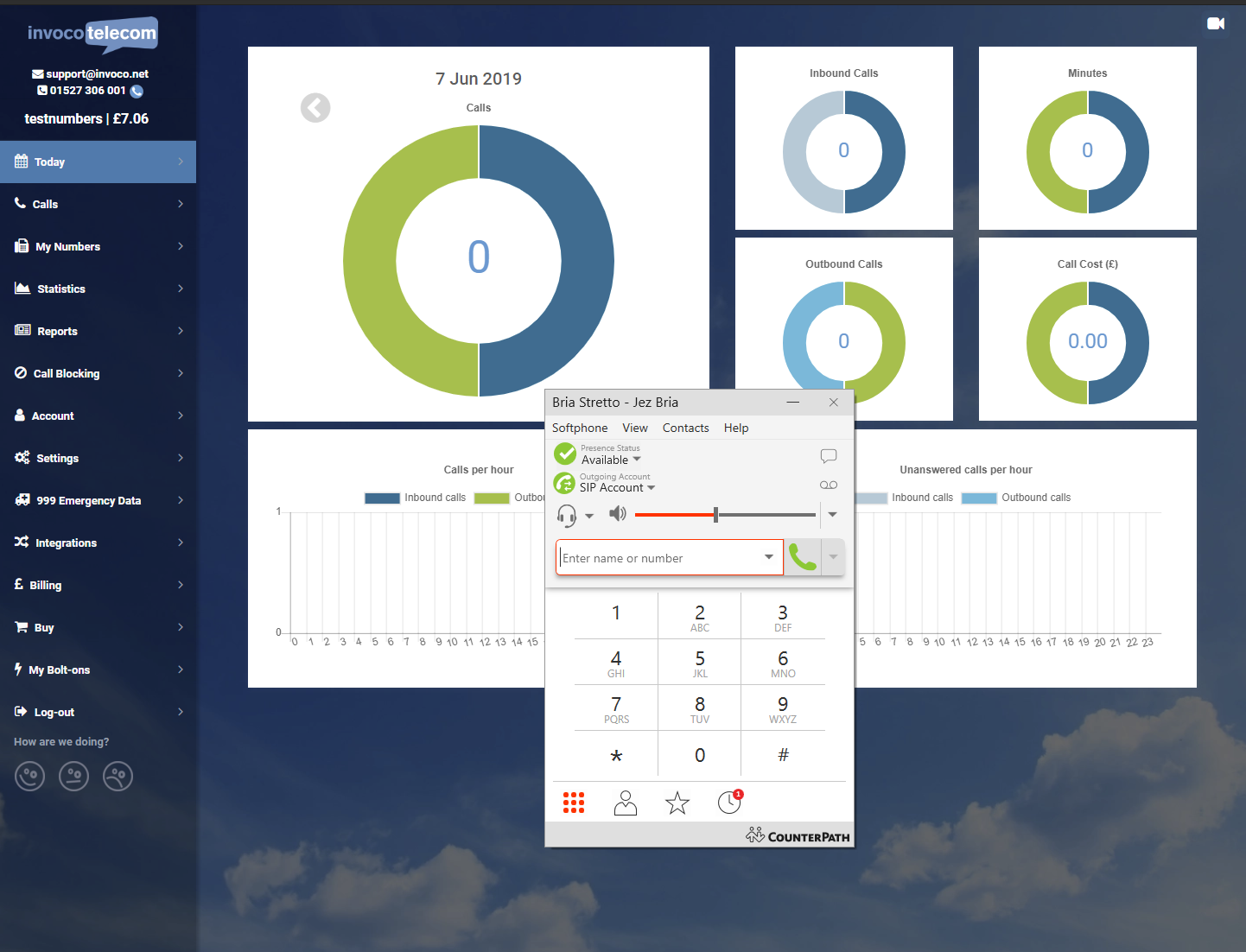Open the headset device dropdown arrow

[x=589, y=516]
